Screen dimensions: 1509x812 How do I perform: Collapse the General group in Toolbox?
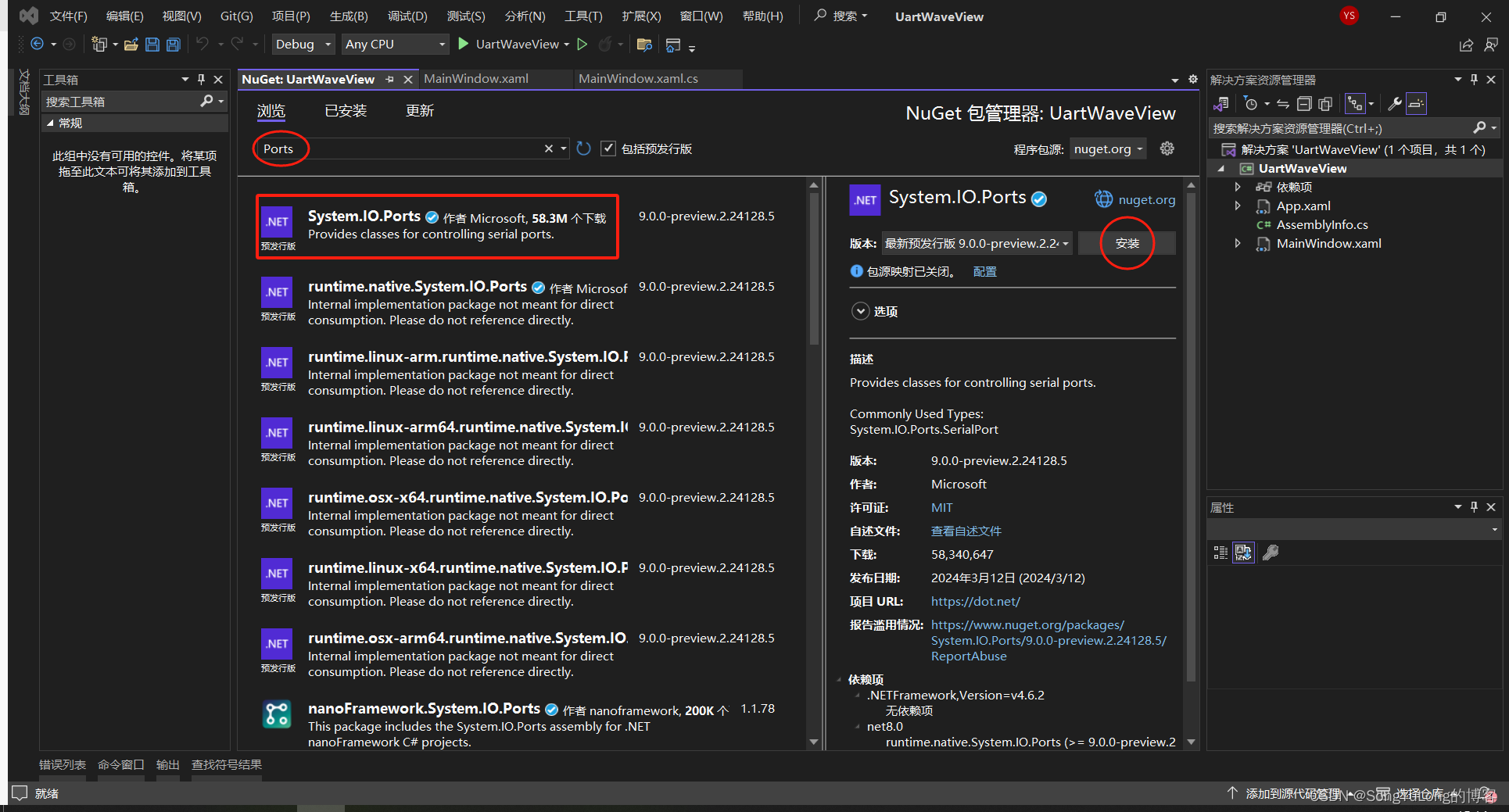point(51,123)
